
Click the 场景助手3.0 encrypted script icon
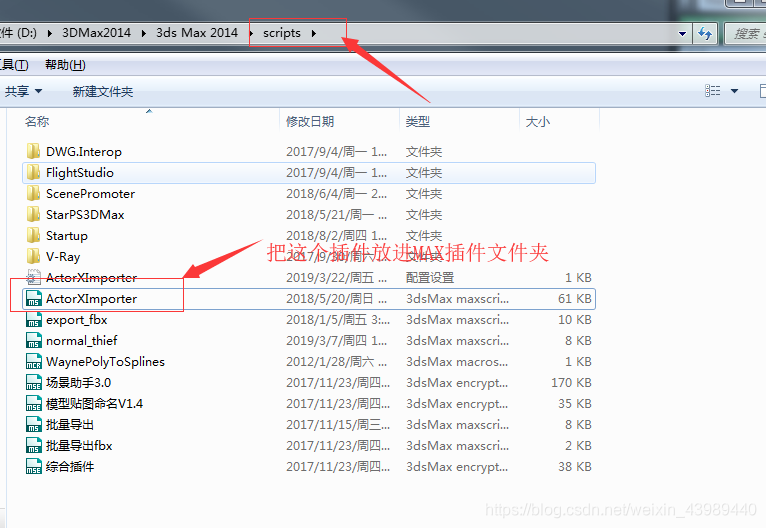pyautogui.click(x=33, y=382)
